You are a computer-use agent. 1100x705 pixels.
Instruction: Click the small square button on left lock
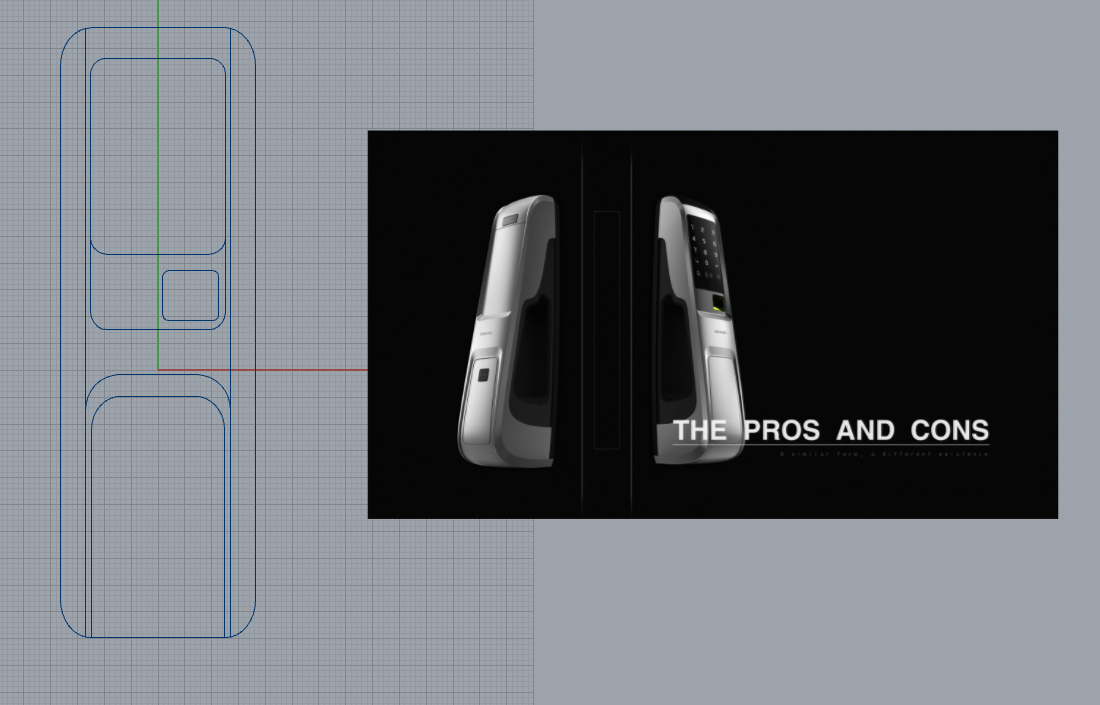coord(482,377)
